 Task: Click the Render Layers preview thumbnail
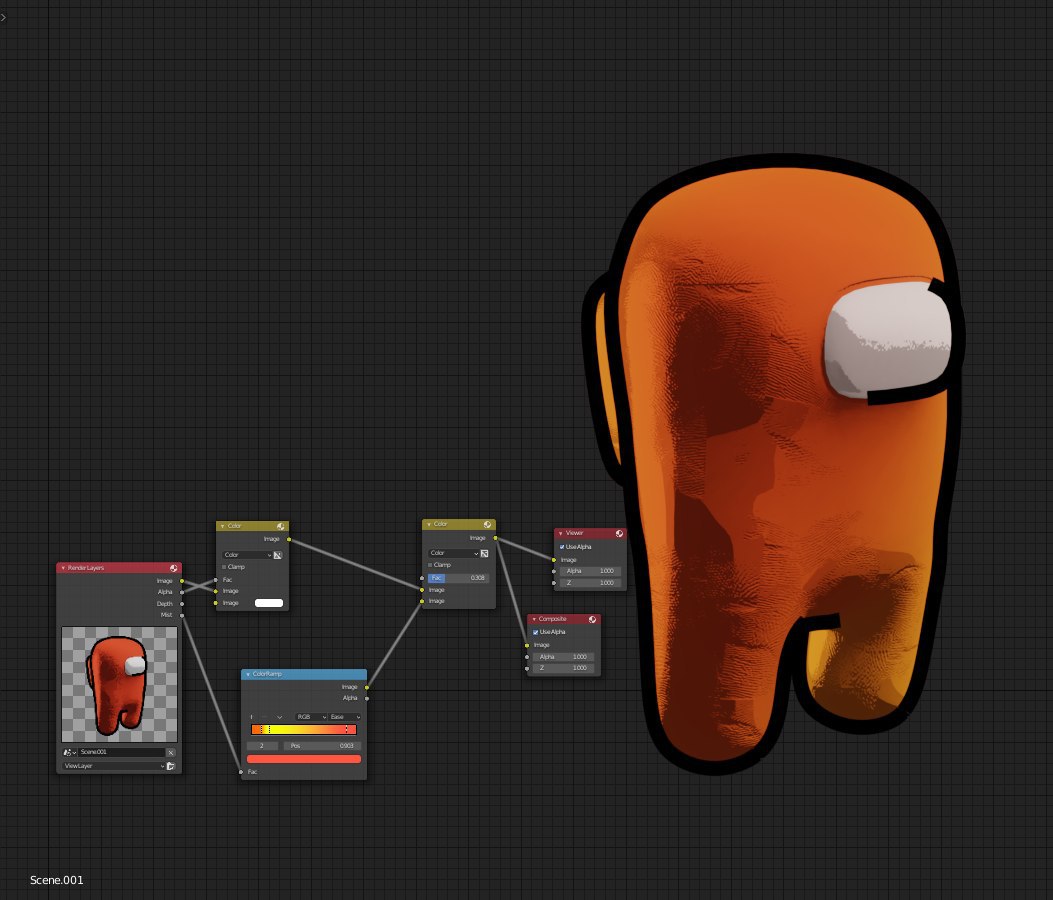pyautogui.click(x=120, y=684)
